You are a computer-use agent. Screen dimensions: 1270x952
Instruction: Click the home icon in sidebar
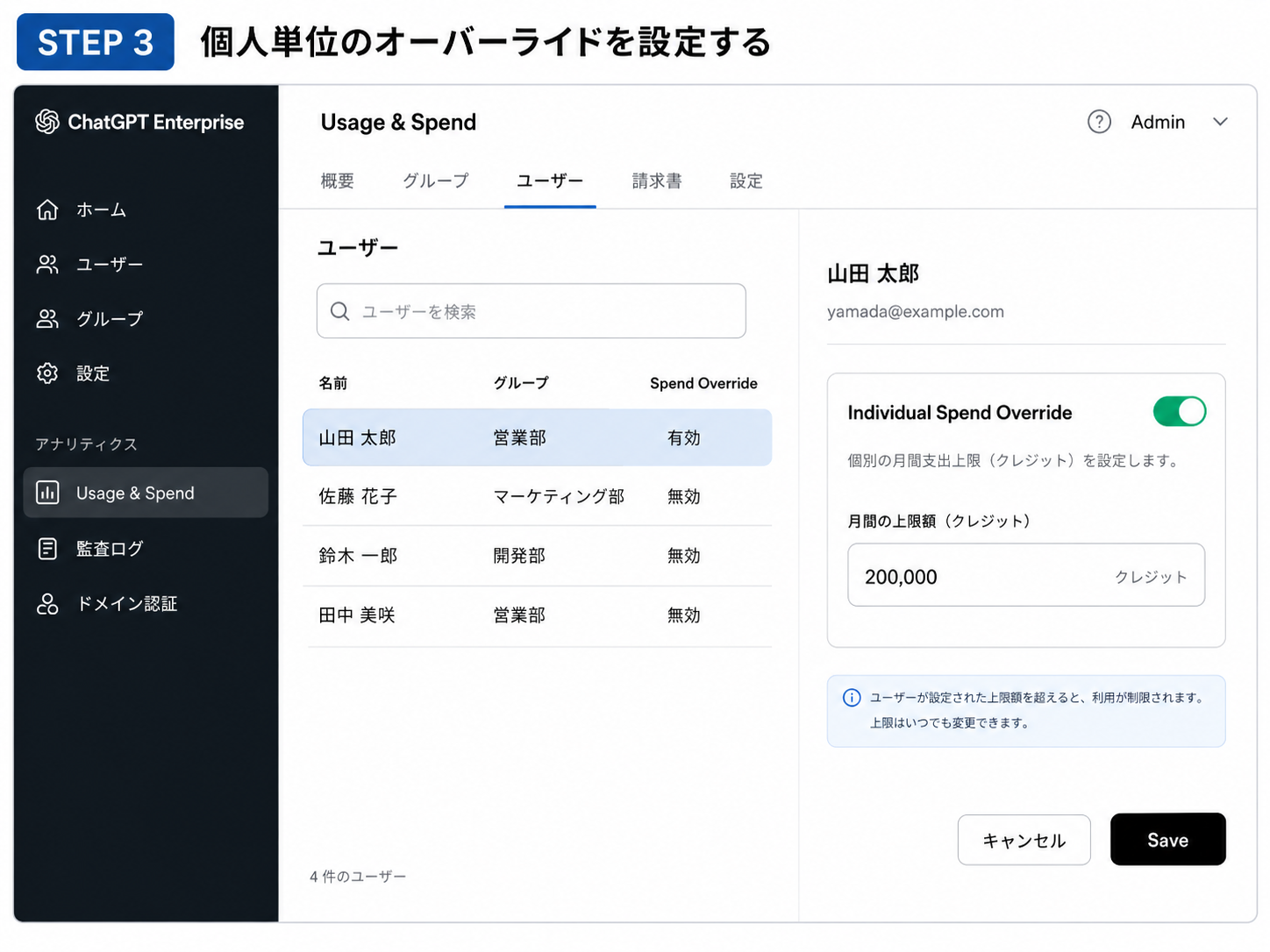[x=47, y=210]
